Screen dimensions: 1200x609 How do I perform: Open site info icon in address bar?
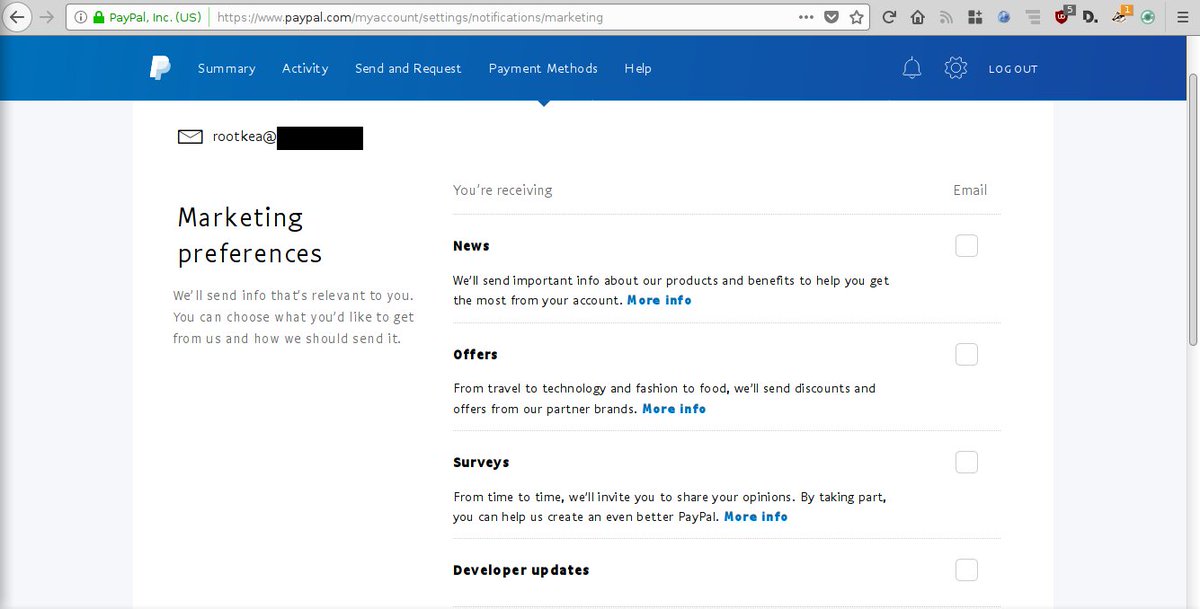coord(80,17)
